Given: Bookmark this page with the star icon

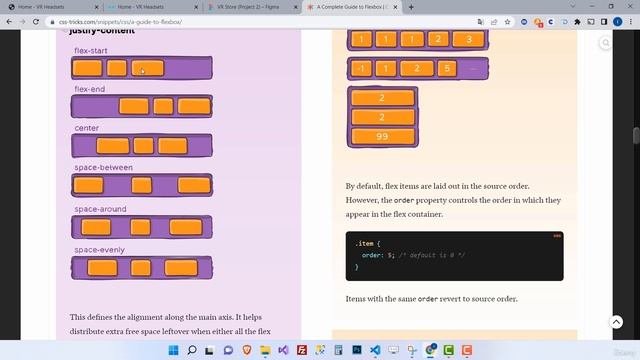Looking at the screenshot, I should point(507,22).
